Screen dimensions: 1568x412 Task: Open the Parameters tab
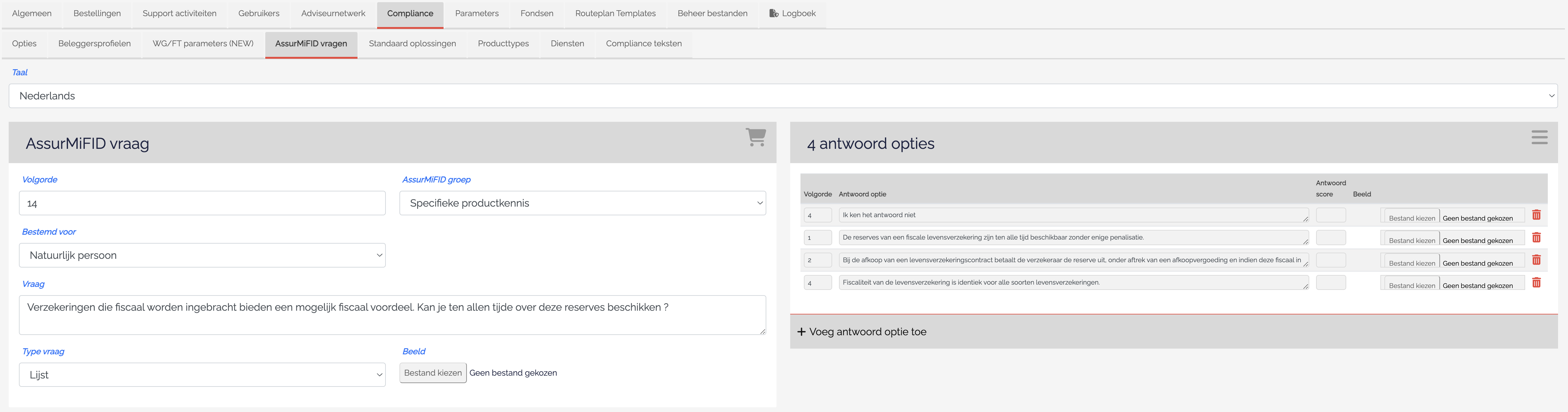[476, 13]
